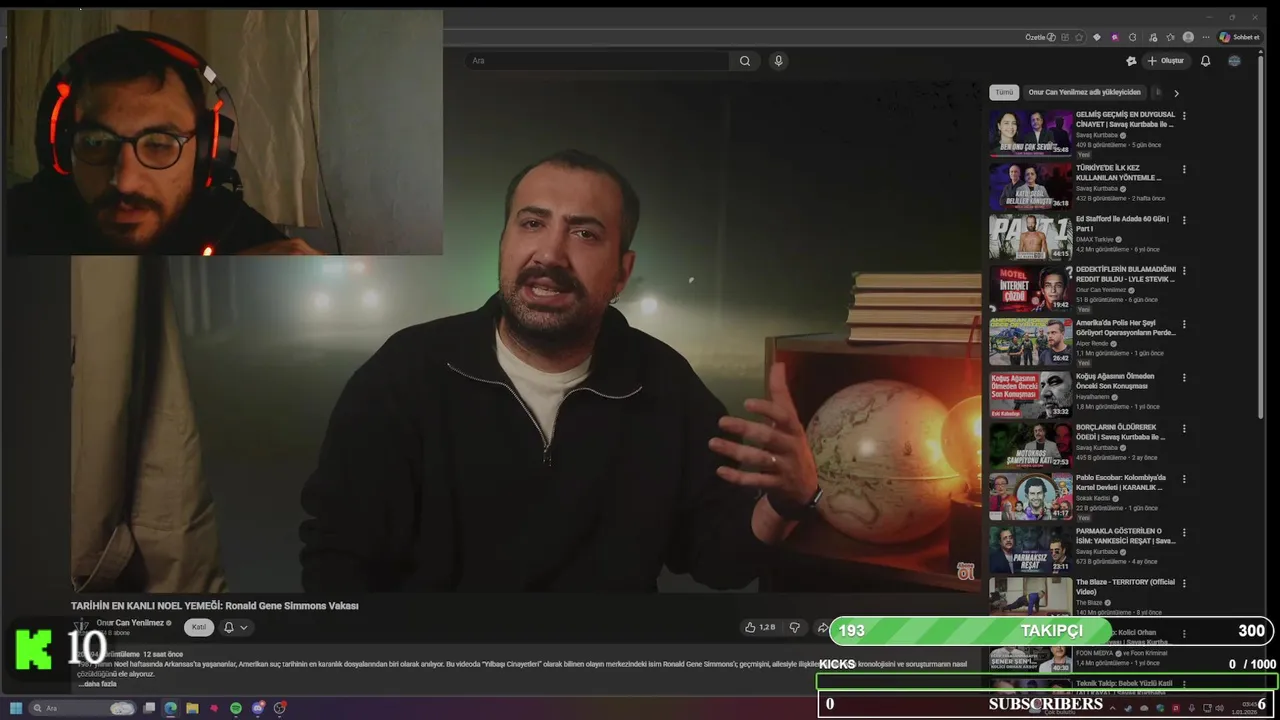Show more filter chips with right arrow
The height and width of the screenshot is (720, 1280).
coord(1176,93)
